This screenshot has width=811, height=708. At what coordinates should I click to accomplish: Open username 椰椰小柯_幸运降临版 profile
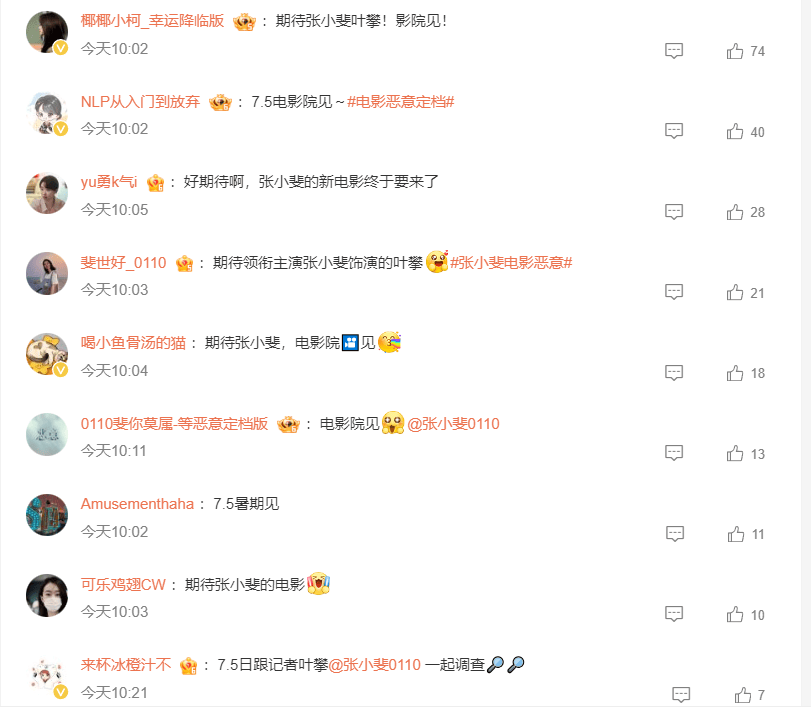(x=152, y=21)
